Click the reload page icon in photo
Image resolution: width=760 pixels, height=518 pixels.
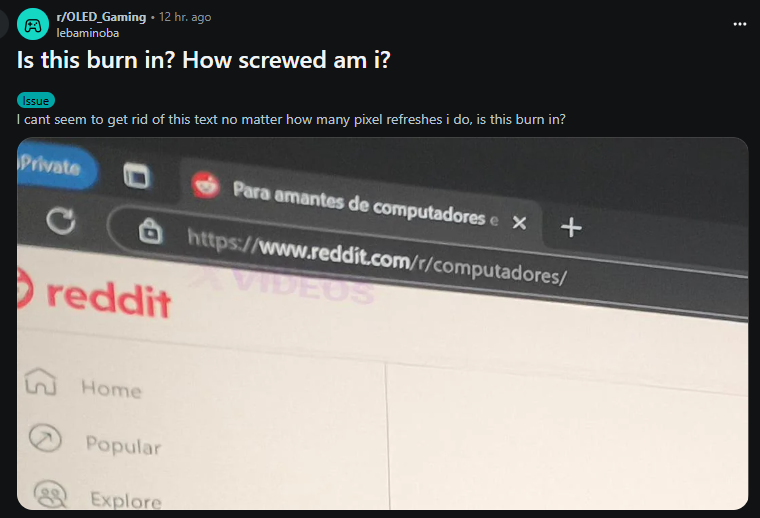point(61,221)
